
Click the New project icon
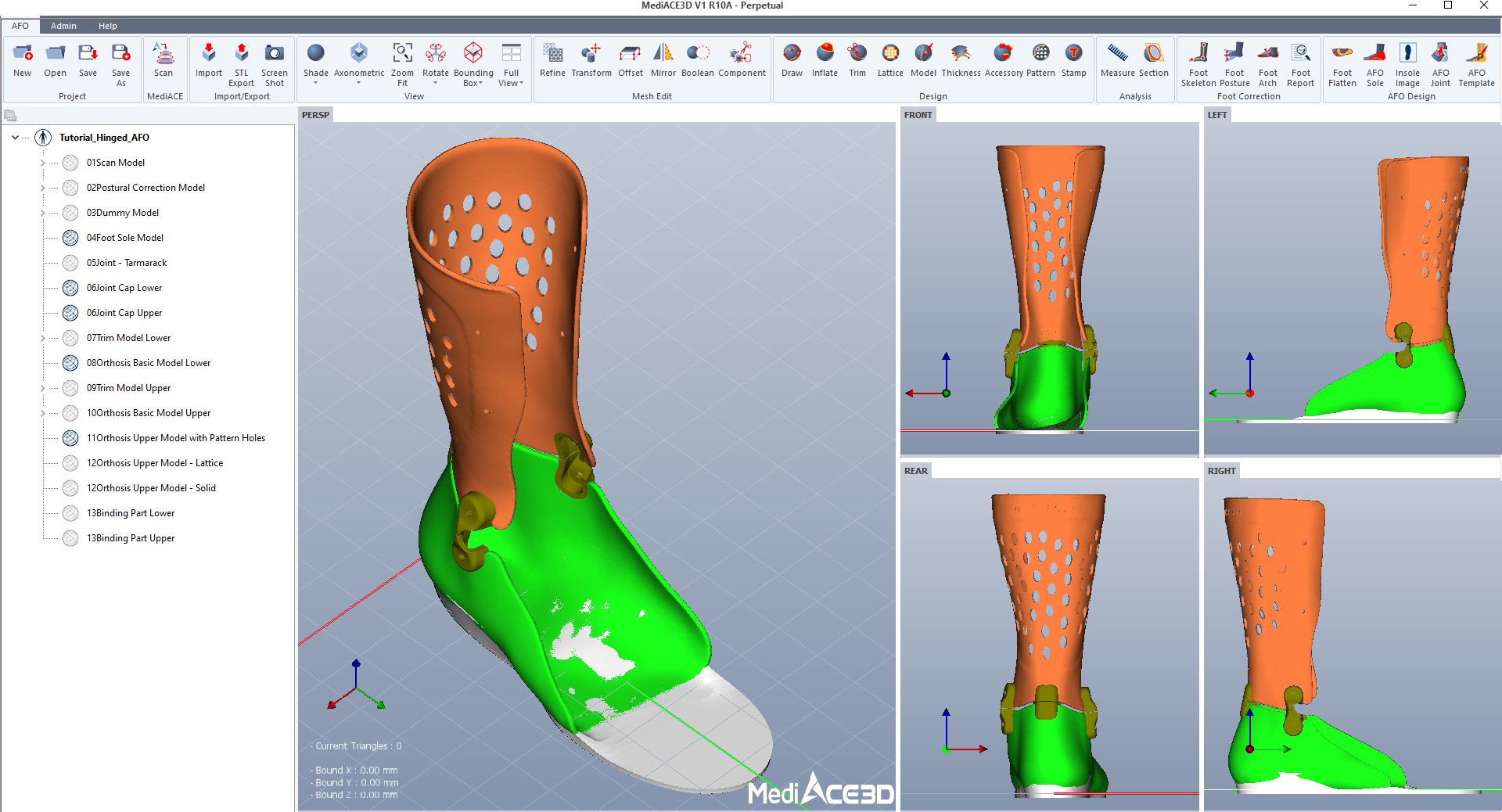click(23, 60)
